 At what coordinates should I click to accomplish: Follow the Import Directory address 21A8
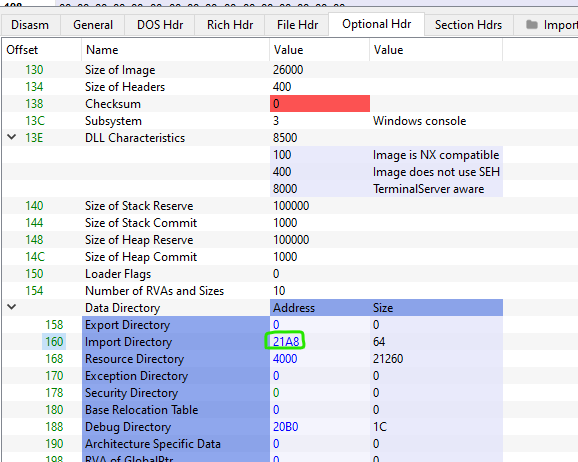286,342
